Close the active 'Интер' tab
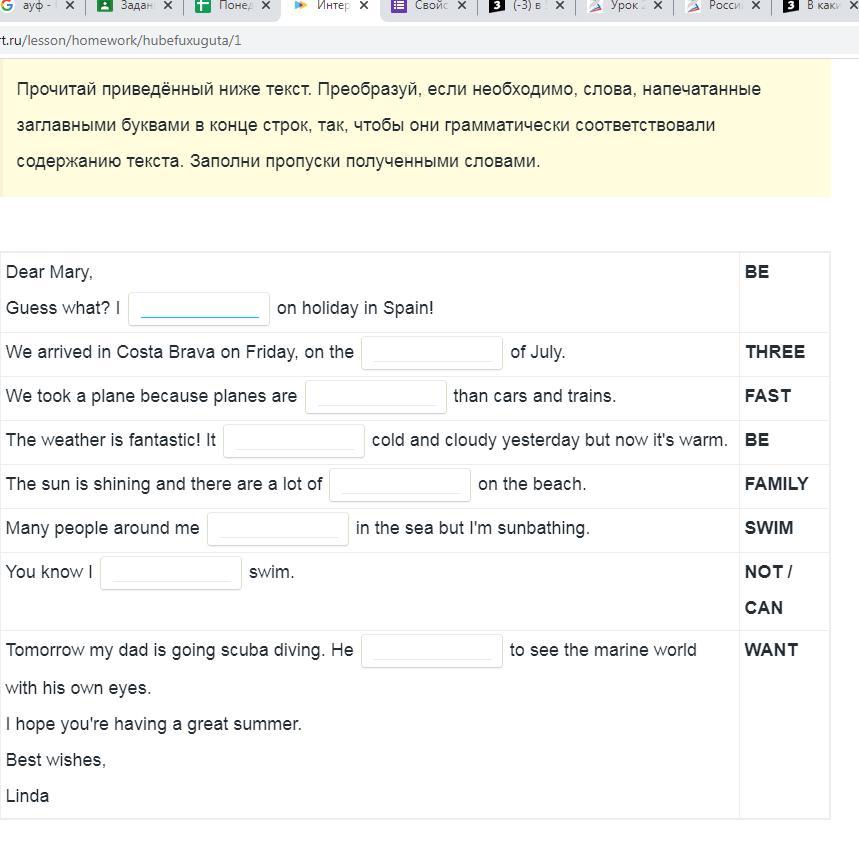The height and width of the screenshot is (845, 859). click(x=364, y=6)
